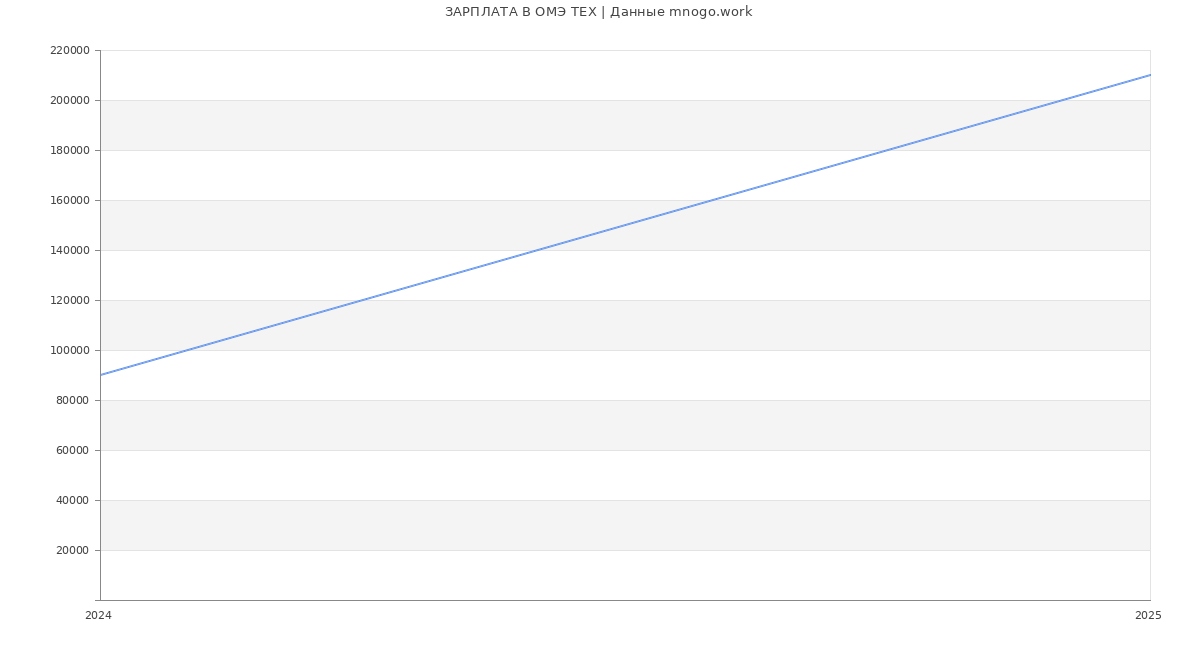Click the chart title ЗАРПЛАТА В ОМЭ ТЕХ
Image resolution: width=1200 pixels, height=650 pixels.
point(598,12)
